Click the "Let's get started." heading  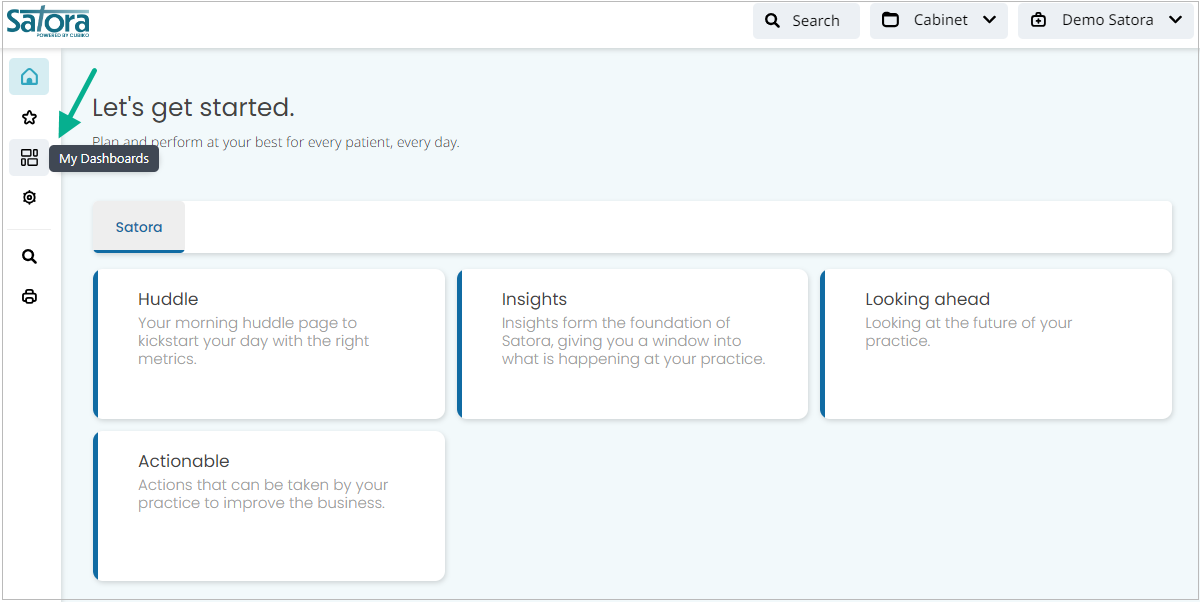tap(193, 107)
